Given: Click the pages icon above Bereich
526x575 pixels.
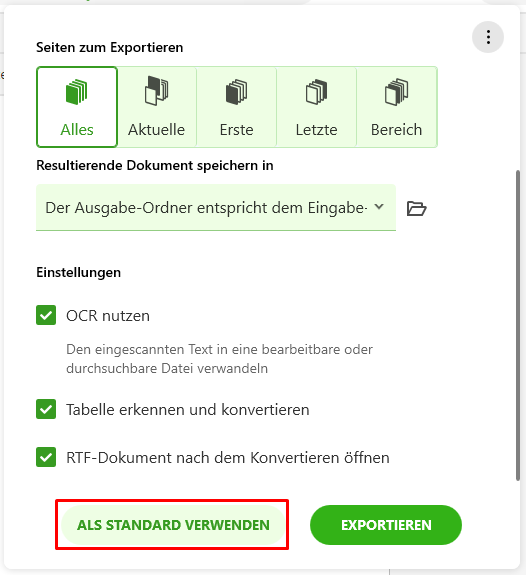Looking at the screenshot, I should point(397,92).
